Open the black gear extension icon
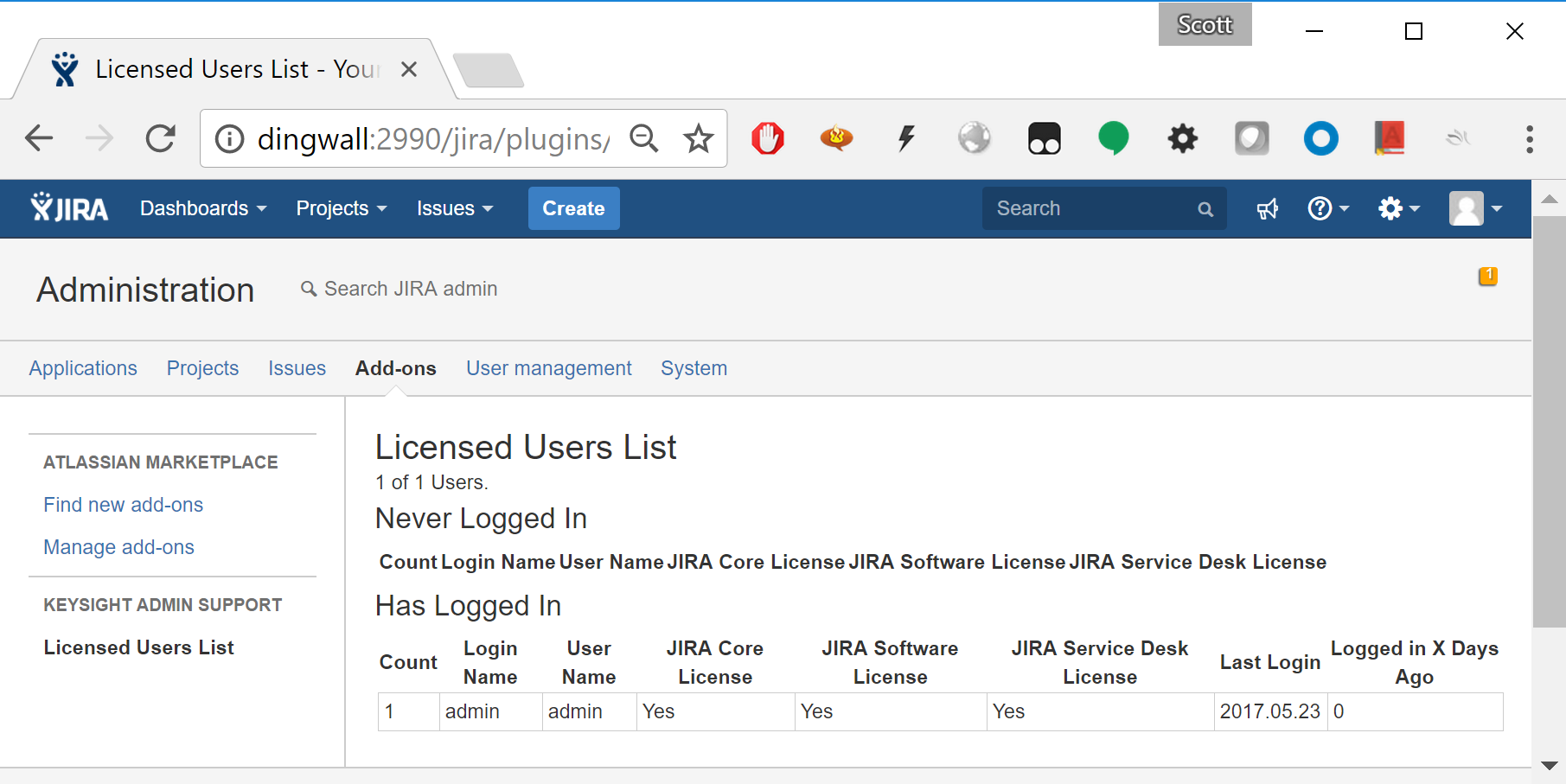This screenshot has height=784, width=1566. click(x=1183, y=138)
